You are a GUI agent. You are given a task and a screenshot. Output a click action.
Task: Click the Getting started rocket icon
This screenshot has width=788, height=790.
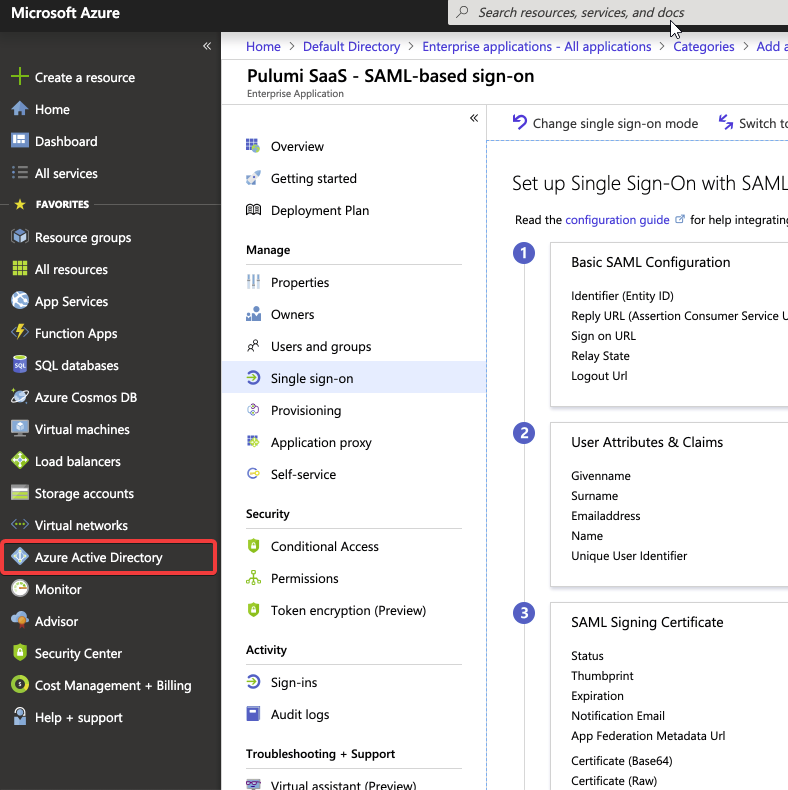(253, 178)
